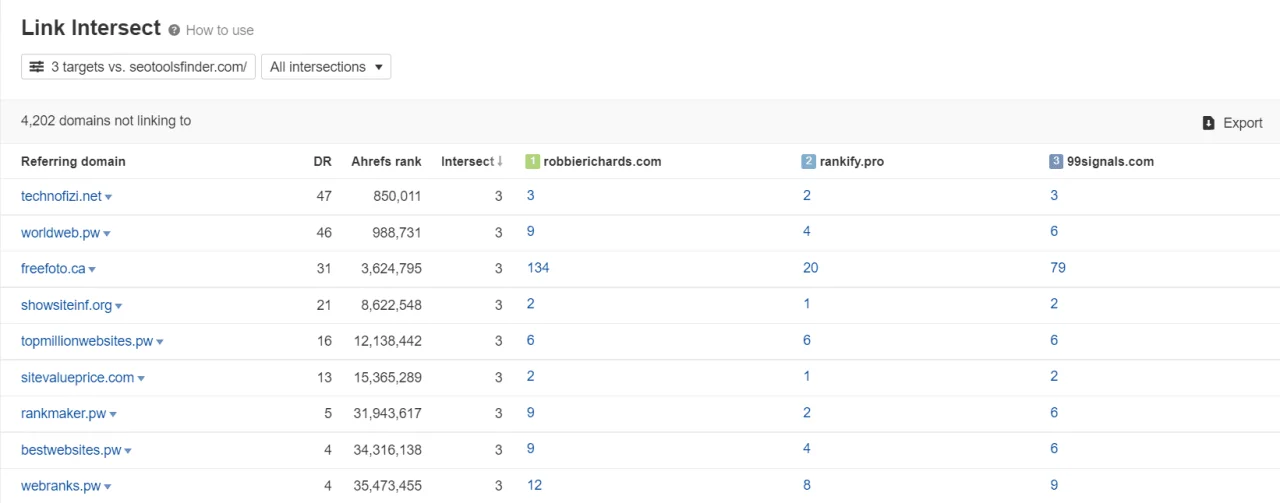Expand the bestwebsites.pw domain arrow
Screen dimensions: 1280x503
tap(128, 451)
